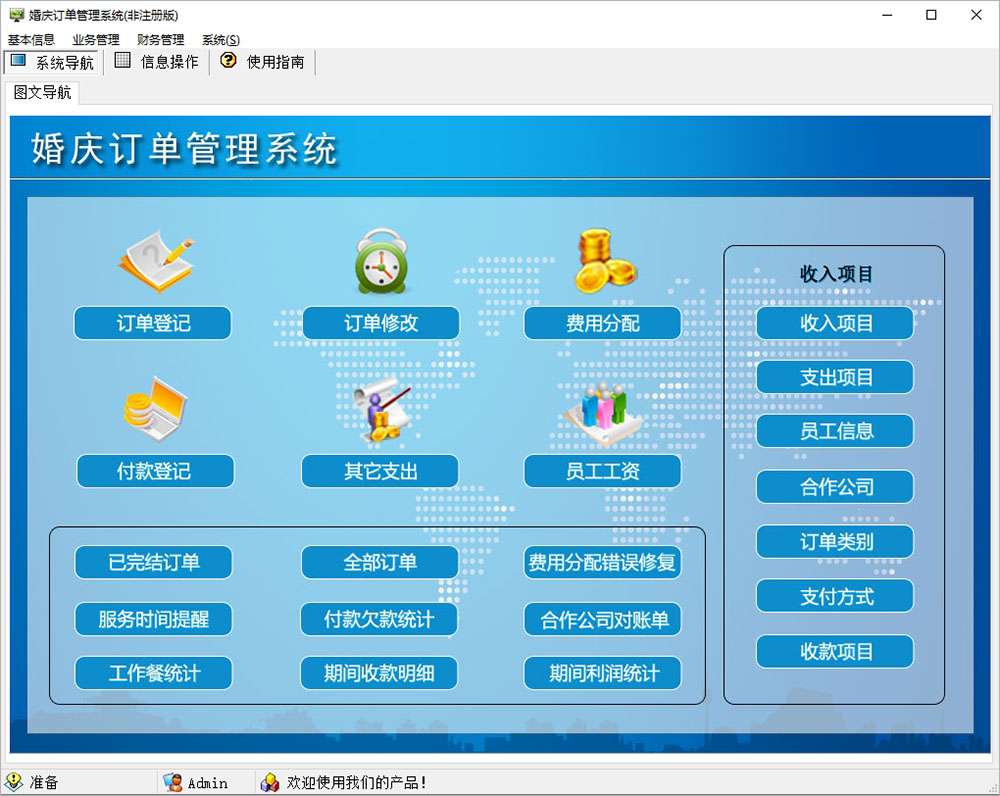Open the 费用分配 button
Screen dimensions: 1000x796
(x=603, y=323)
